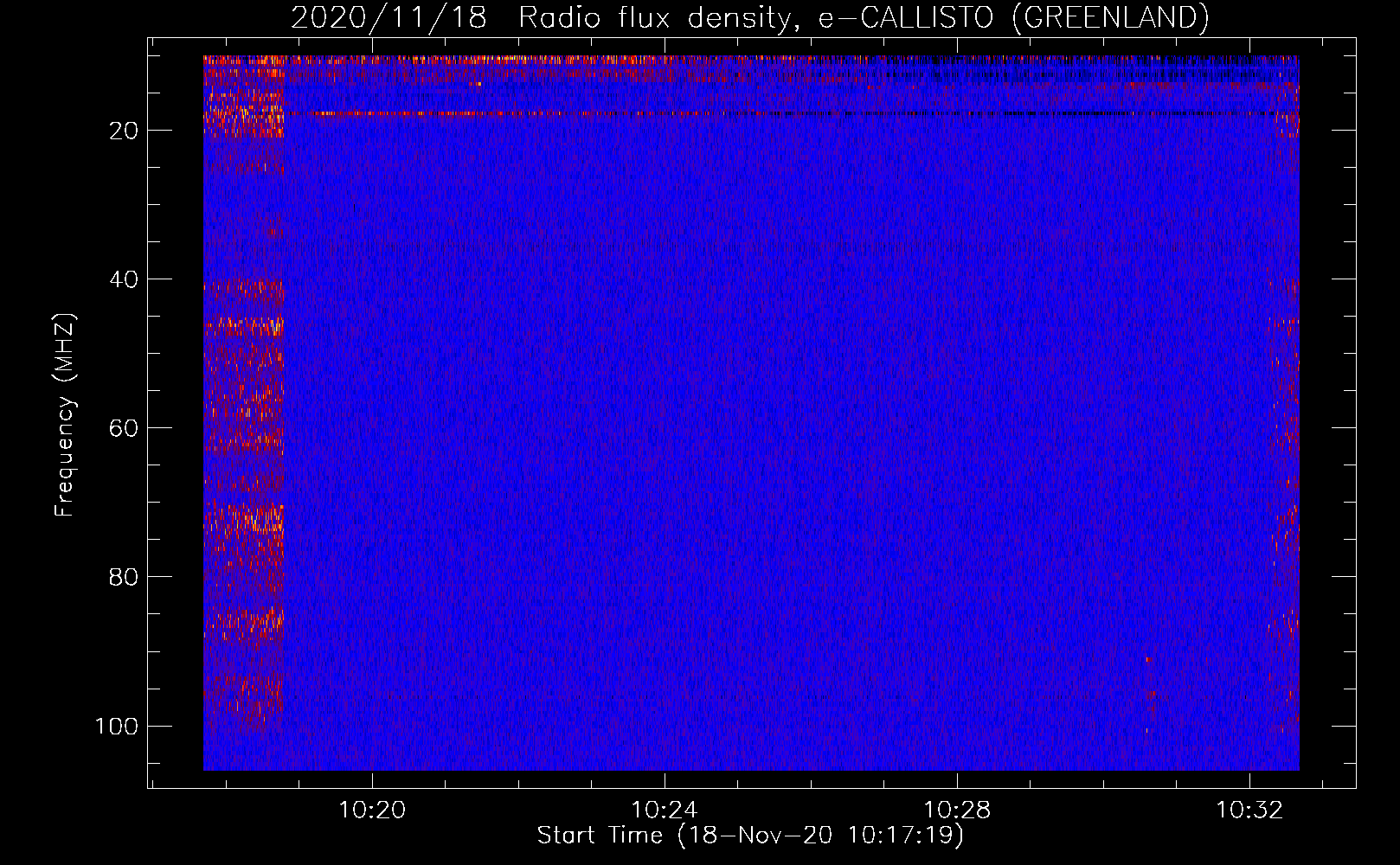Click the 20 MHz frequency axis label

[124, 131]
